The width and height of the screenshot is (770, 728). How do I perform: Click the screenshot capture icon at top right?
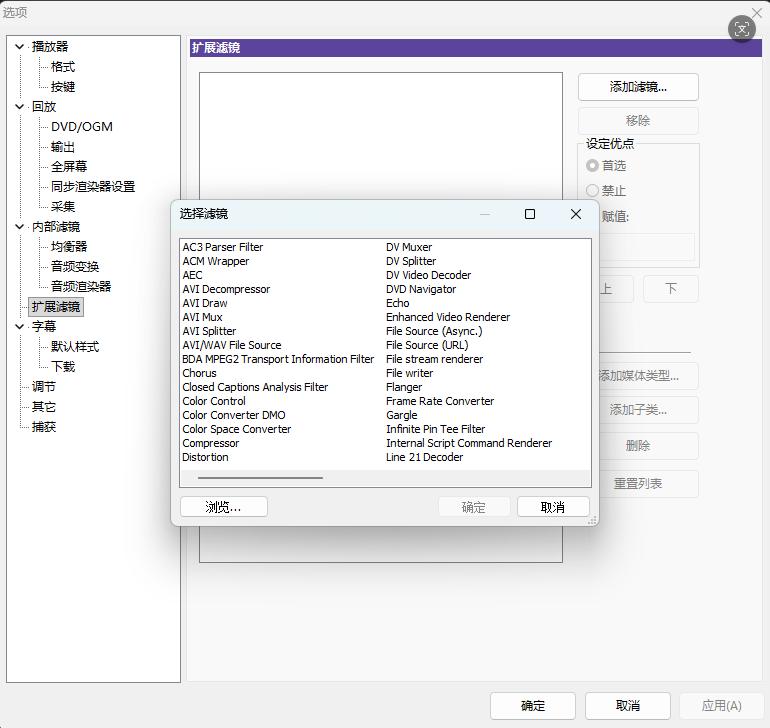[x=741, y=29]
